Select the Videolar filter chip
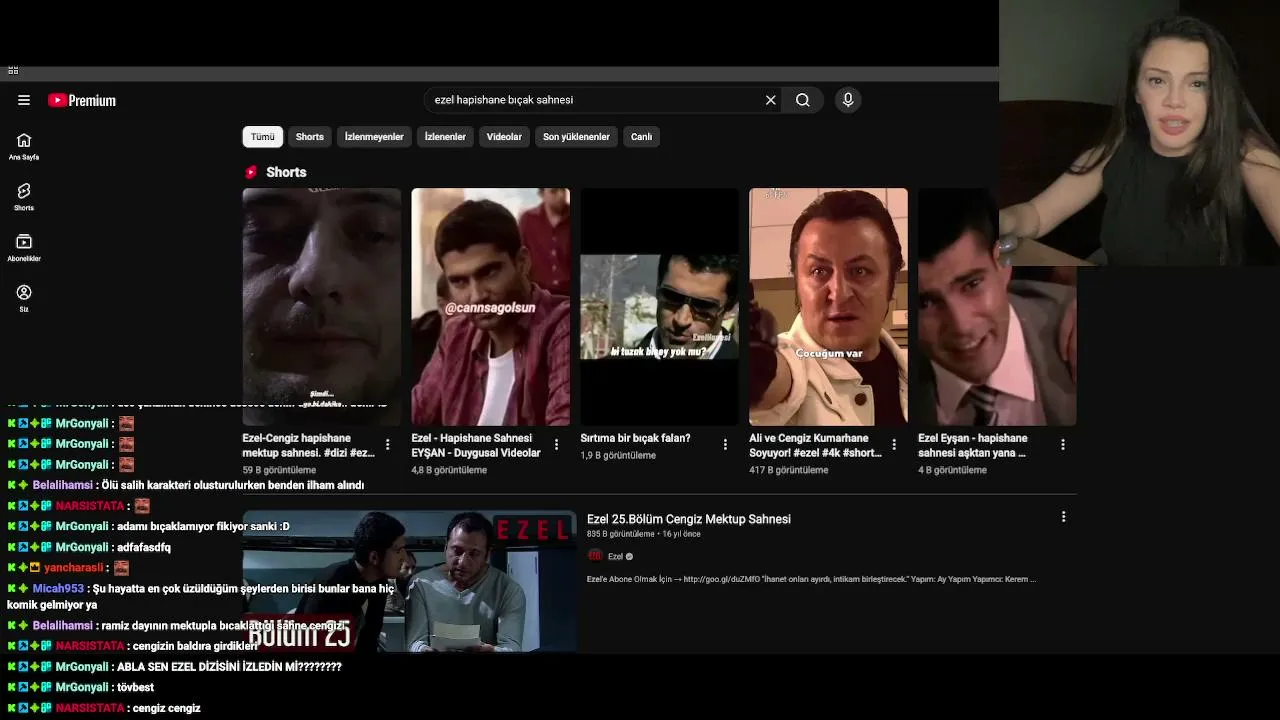The width and height of the screenshot is (1280, 720). click(x=504, y=137)
